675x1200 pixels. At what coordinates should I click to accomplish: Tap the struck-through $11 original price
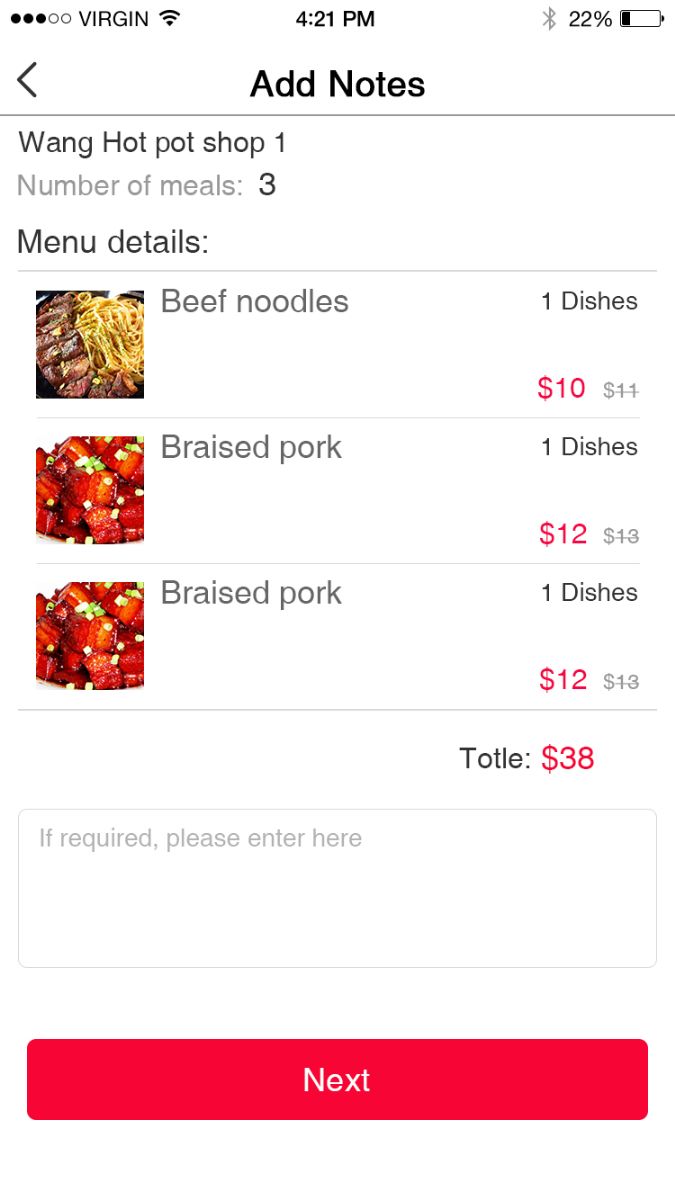click(x=621, y=390)
